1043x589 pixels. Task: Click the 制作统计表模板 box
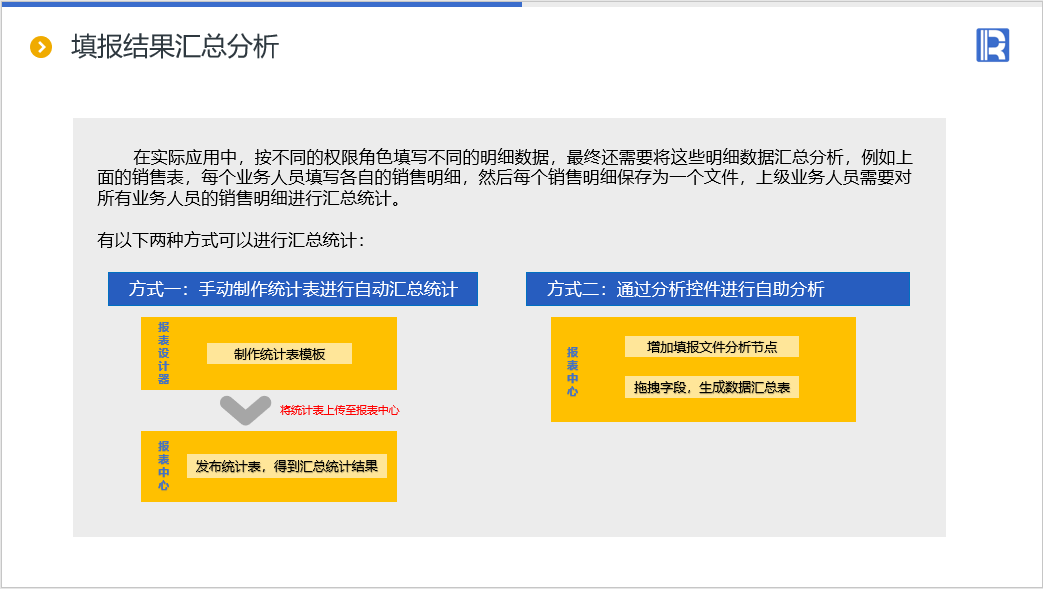[279, 354]
